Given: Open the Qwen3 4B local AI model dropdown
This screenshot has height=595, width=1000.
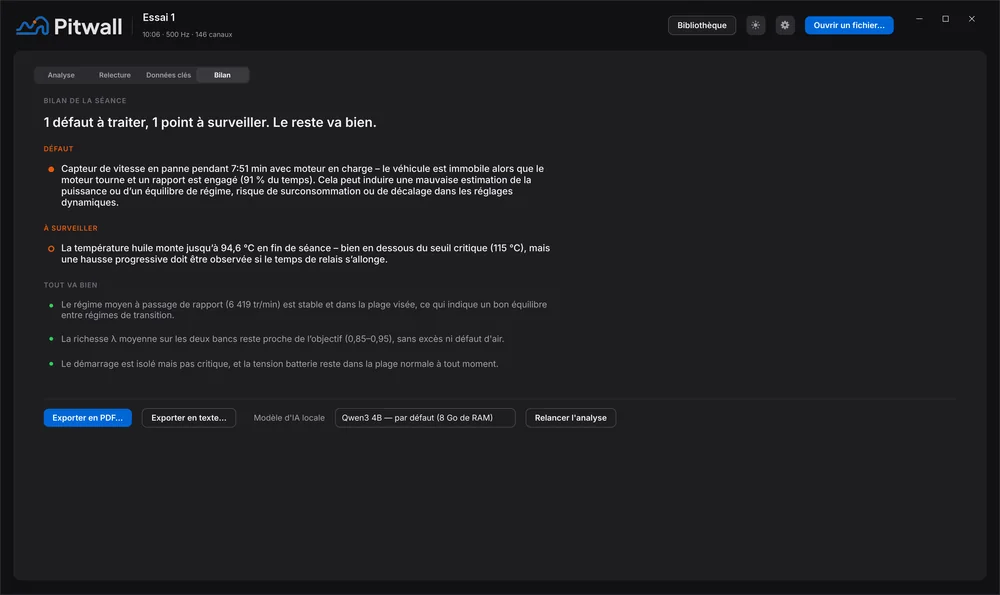Looking at the screenshot, I should pyautogui.click(x=425, y=418).
